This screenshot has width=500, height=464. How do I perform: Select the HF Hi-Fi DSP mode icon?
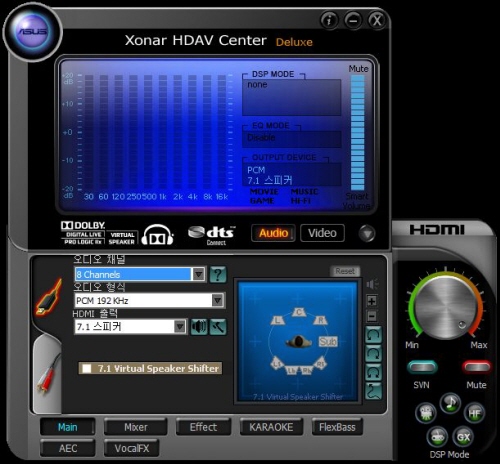[474, 413]
